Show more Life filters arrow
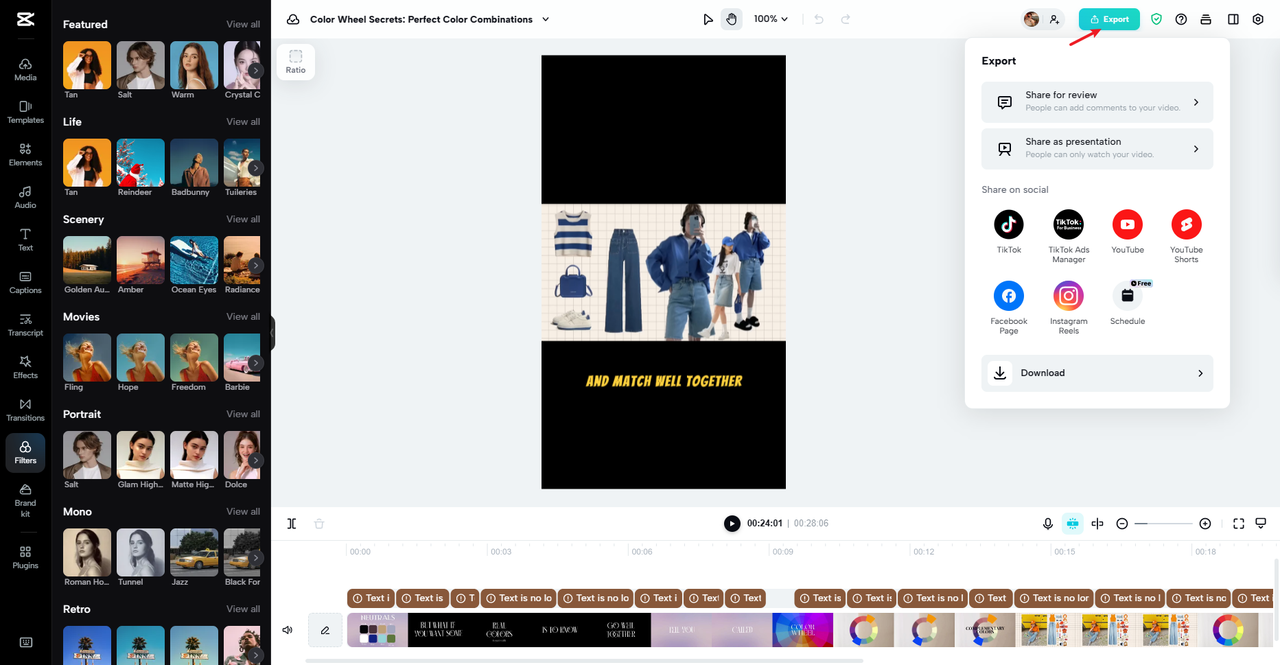This screenshot has width=1280, height=665. (256, 168)
